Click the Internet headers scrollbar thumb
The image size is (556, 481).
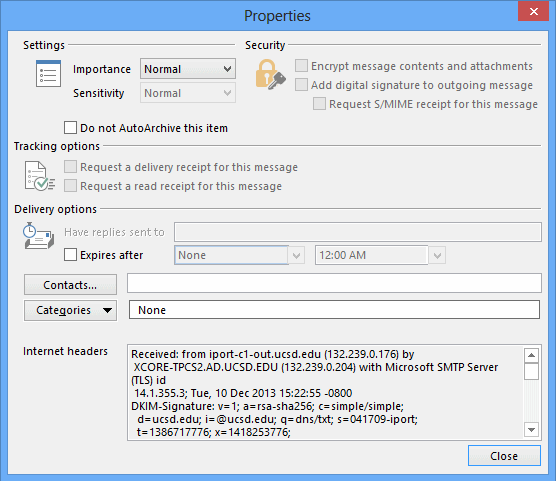[531, 371]
